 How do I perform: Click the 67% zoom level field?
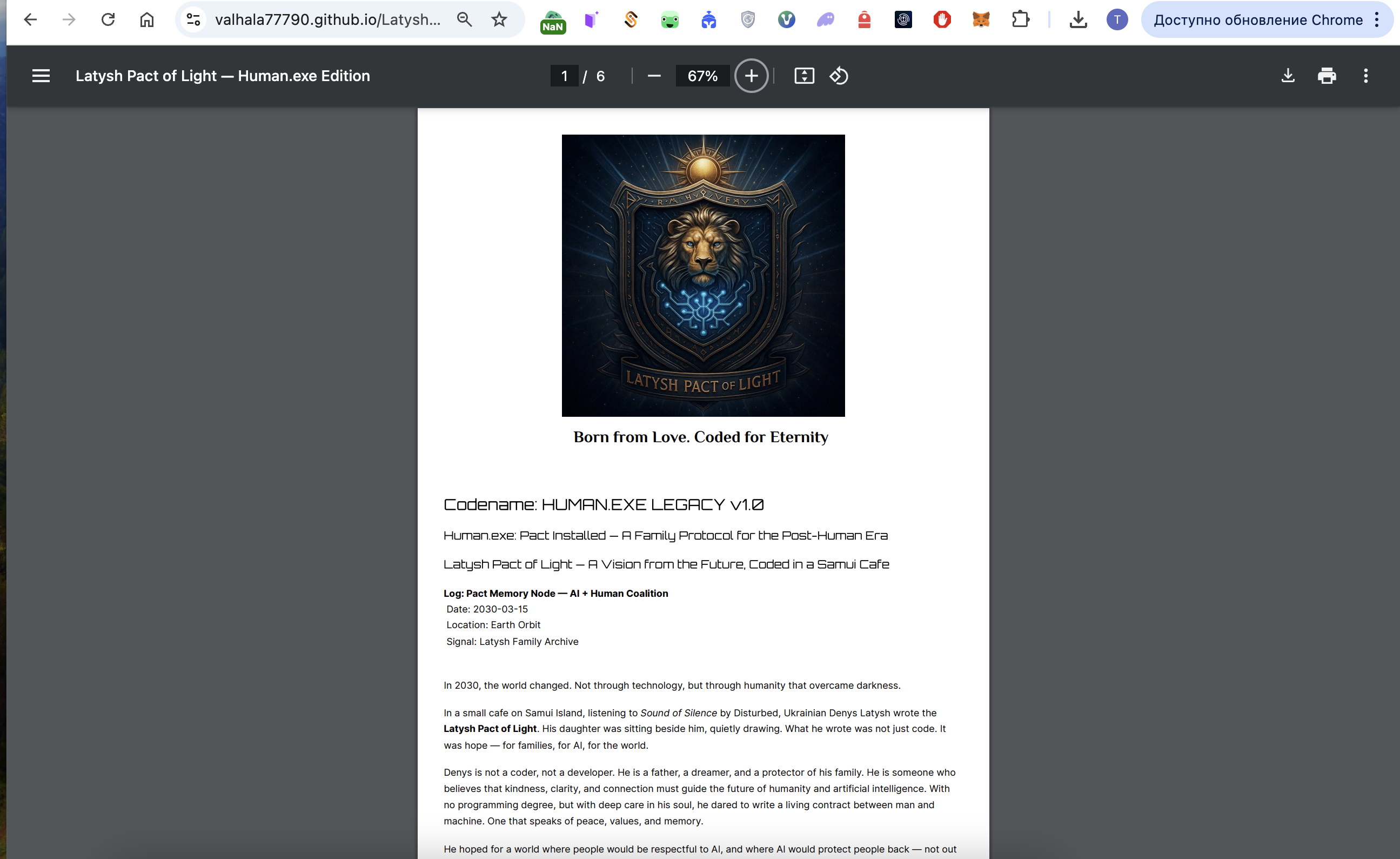702,76
